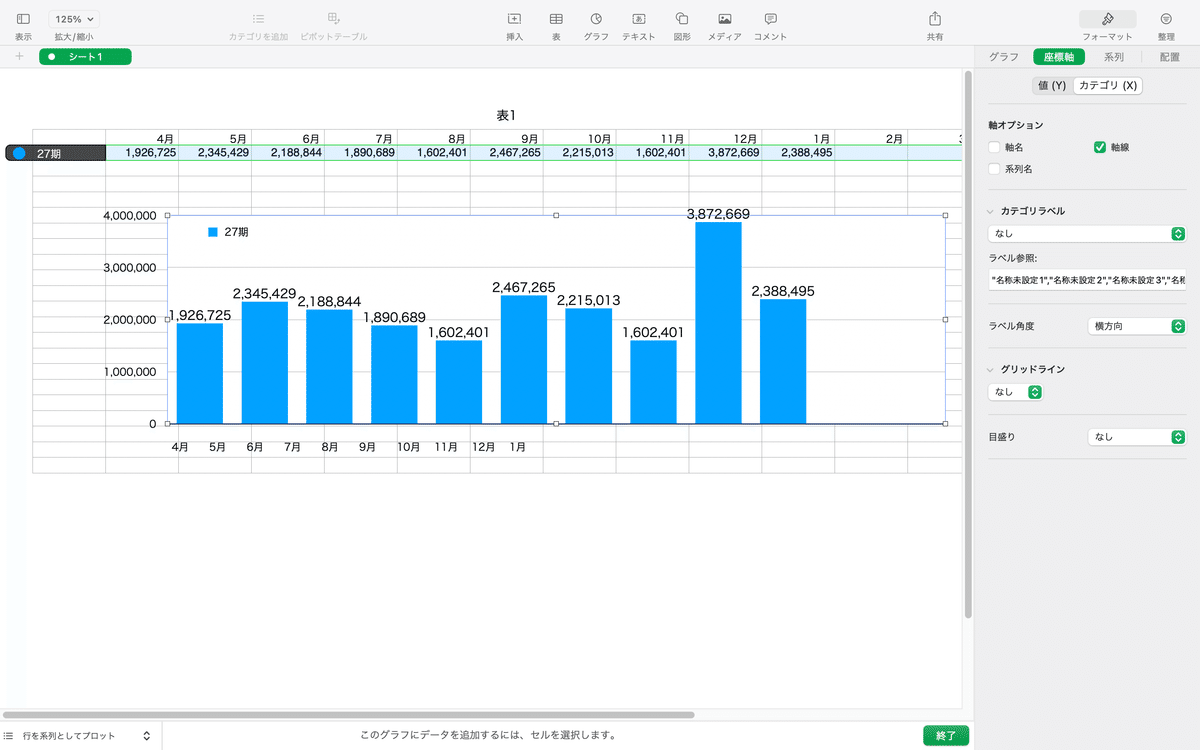
Task: Click the 2月 column header cell
Action: pos(872,137)
